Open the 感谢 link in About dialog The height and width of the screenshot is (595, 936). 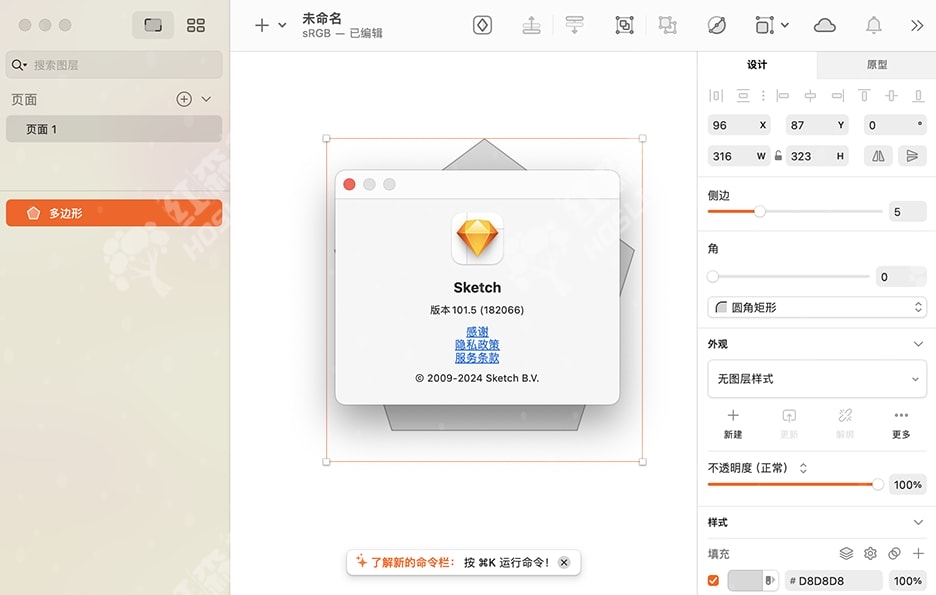point(477,331)
